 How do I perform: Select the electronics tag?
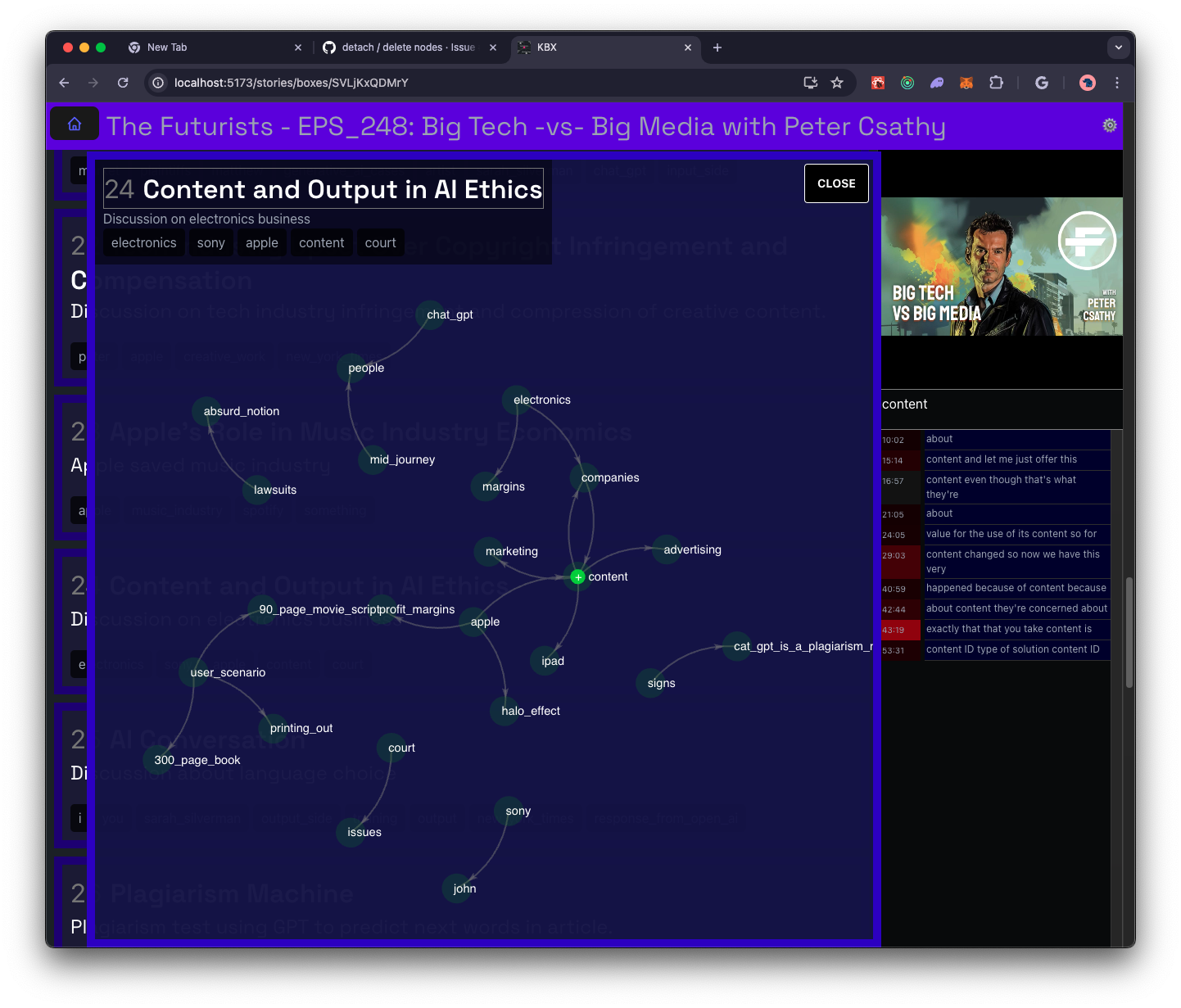pos(144,243)
